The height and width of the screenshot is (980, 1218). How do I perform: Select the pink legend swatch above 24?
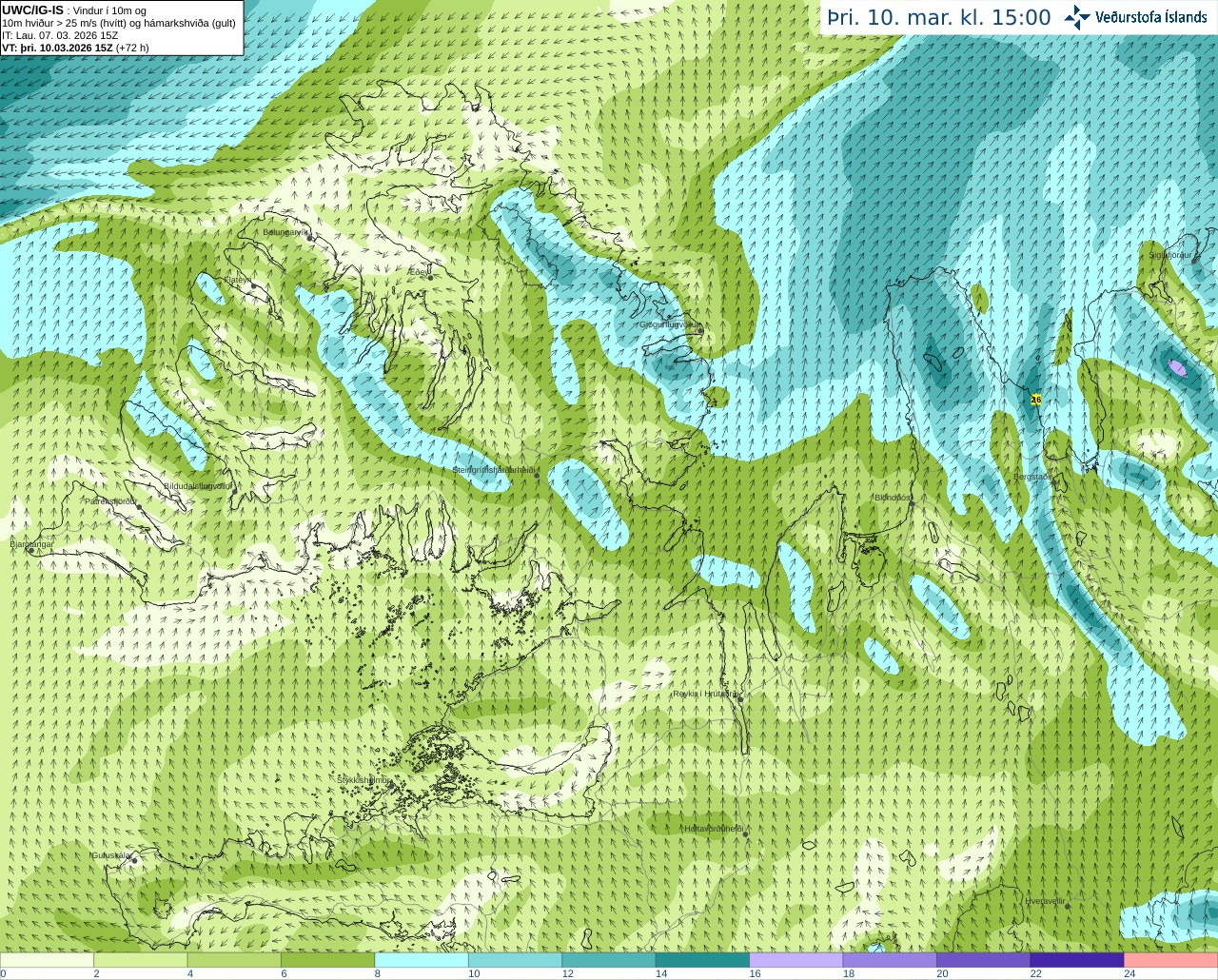tap(1170, 960)
